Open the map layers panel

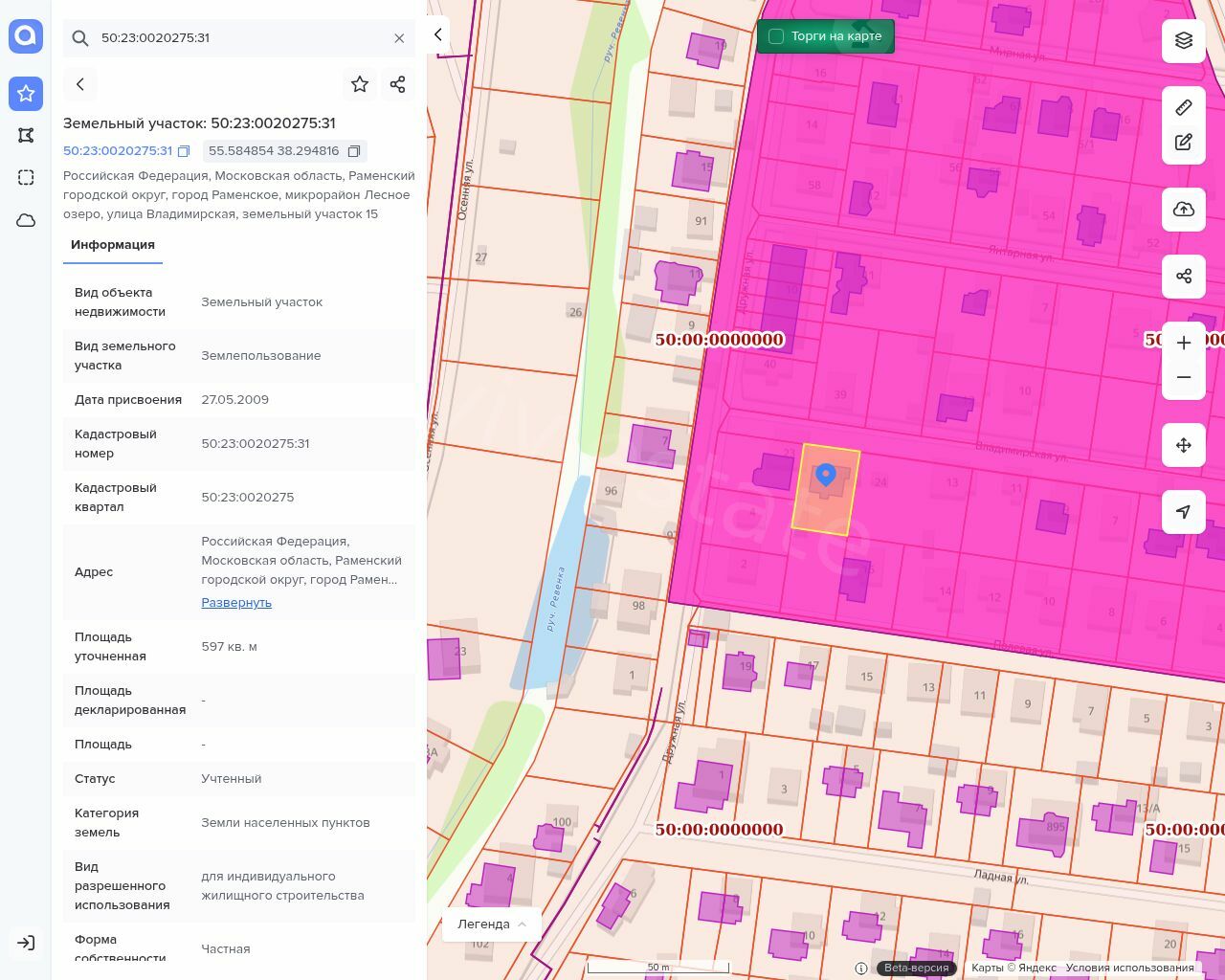pos(1184,40)
